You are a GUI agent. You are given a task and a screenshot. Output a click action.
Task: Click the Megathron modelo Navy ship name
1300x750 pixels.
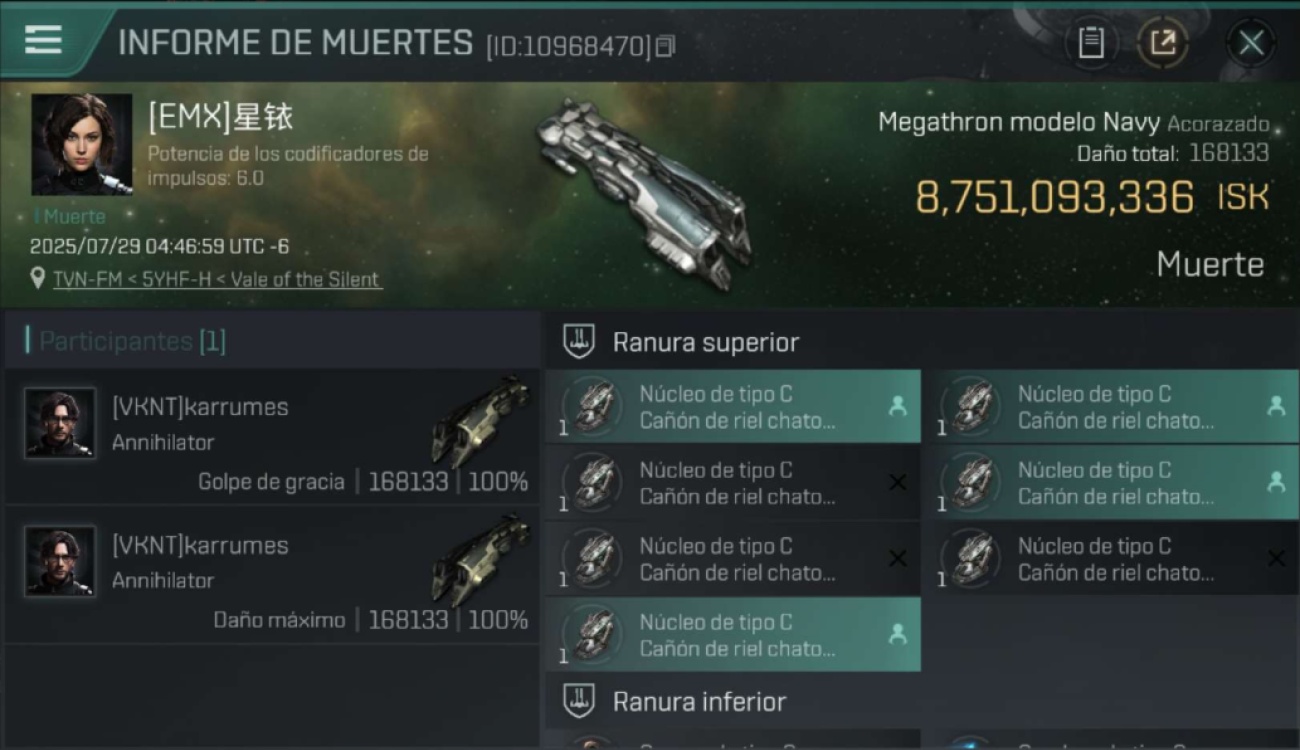(1019, 123)
